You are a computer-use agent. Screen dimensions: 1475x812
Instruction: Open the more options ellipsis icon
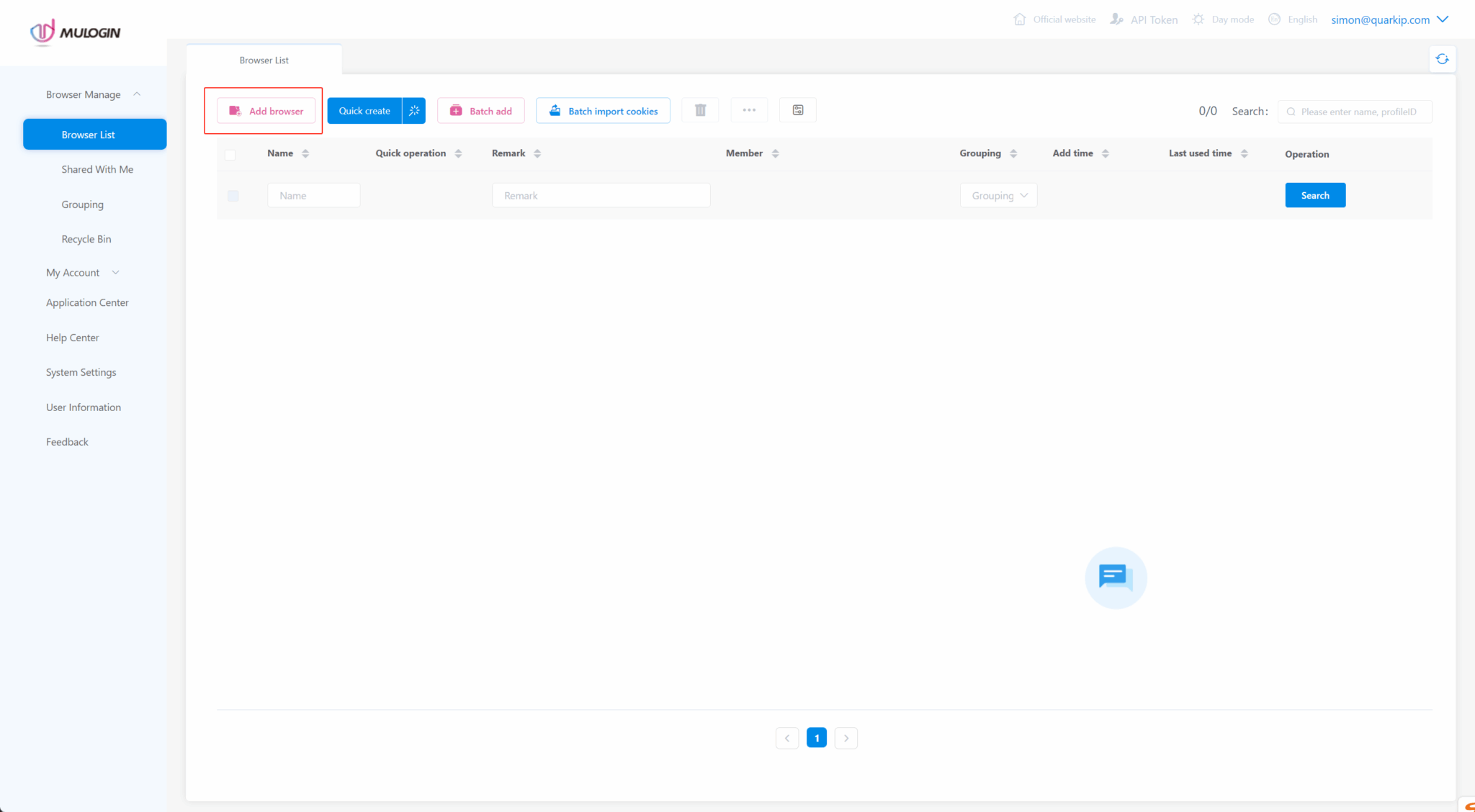coord(749,109)
